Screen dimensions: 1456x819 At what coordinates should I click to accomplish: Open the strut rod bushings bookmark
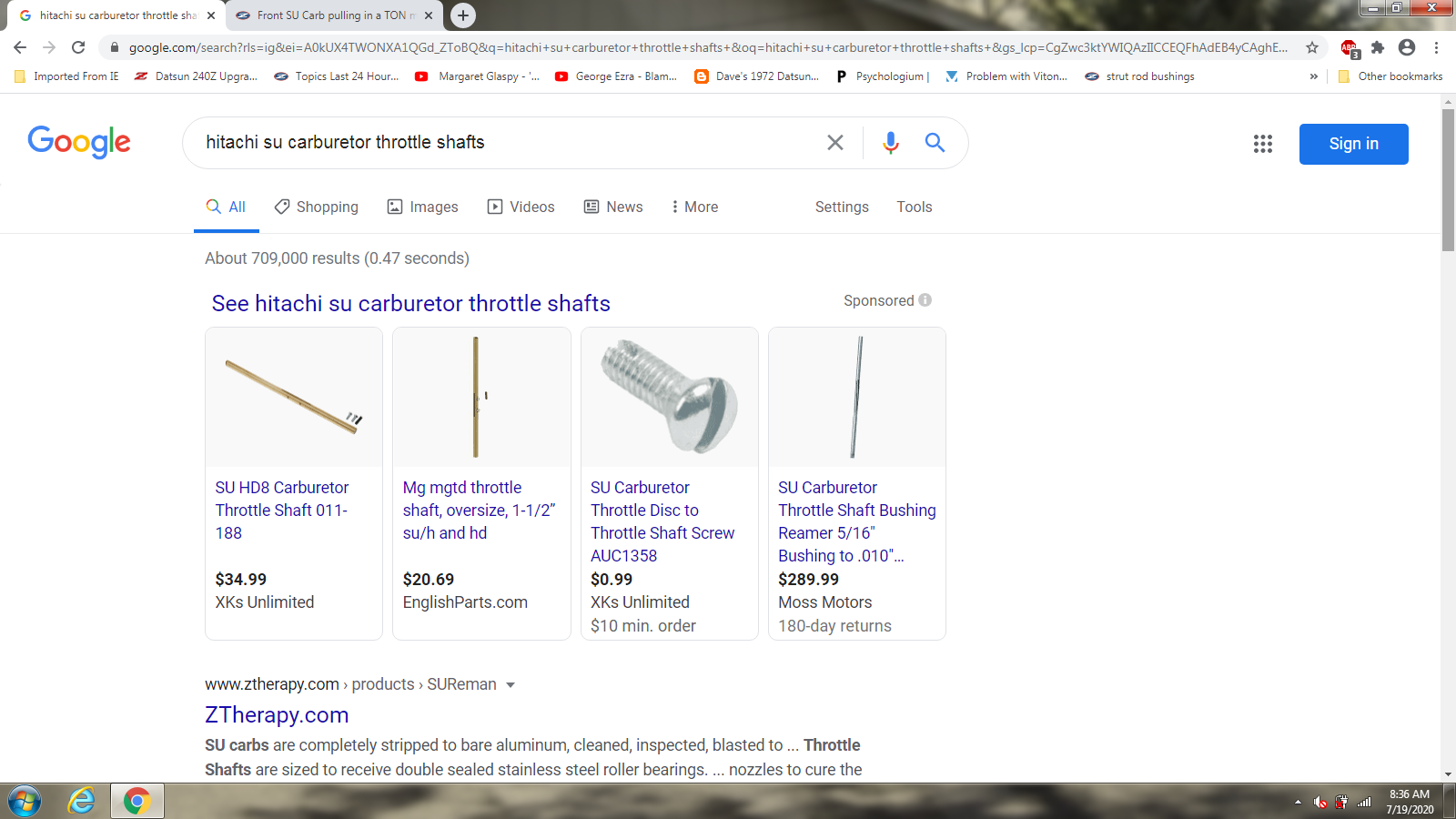pos(1139,76)
